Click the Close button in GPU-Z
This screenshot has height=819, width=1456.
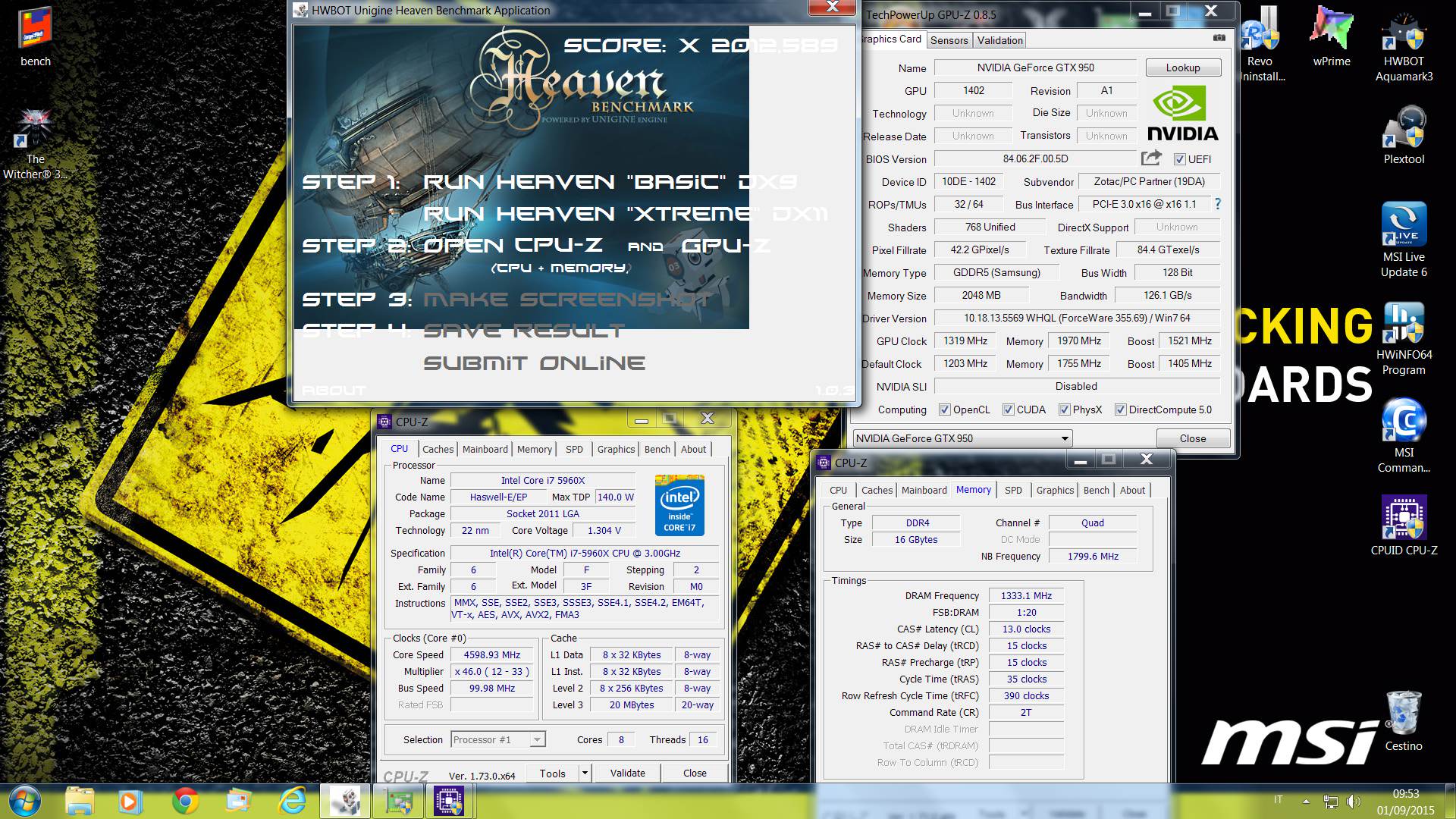[x=1192, y=438]
